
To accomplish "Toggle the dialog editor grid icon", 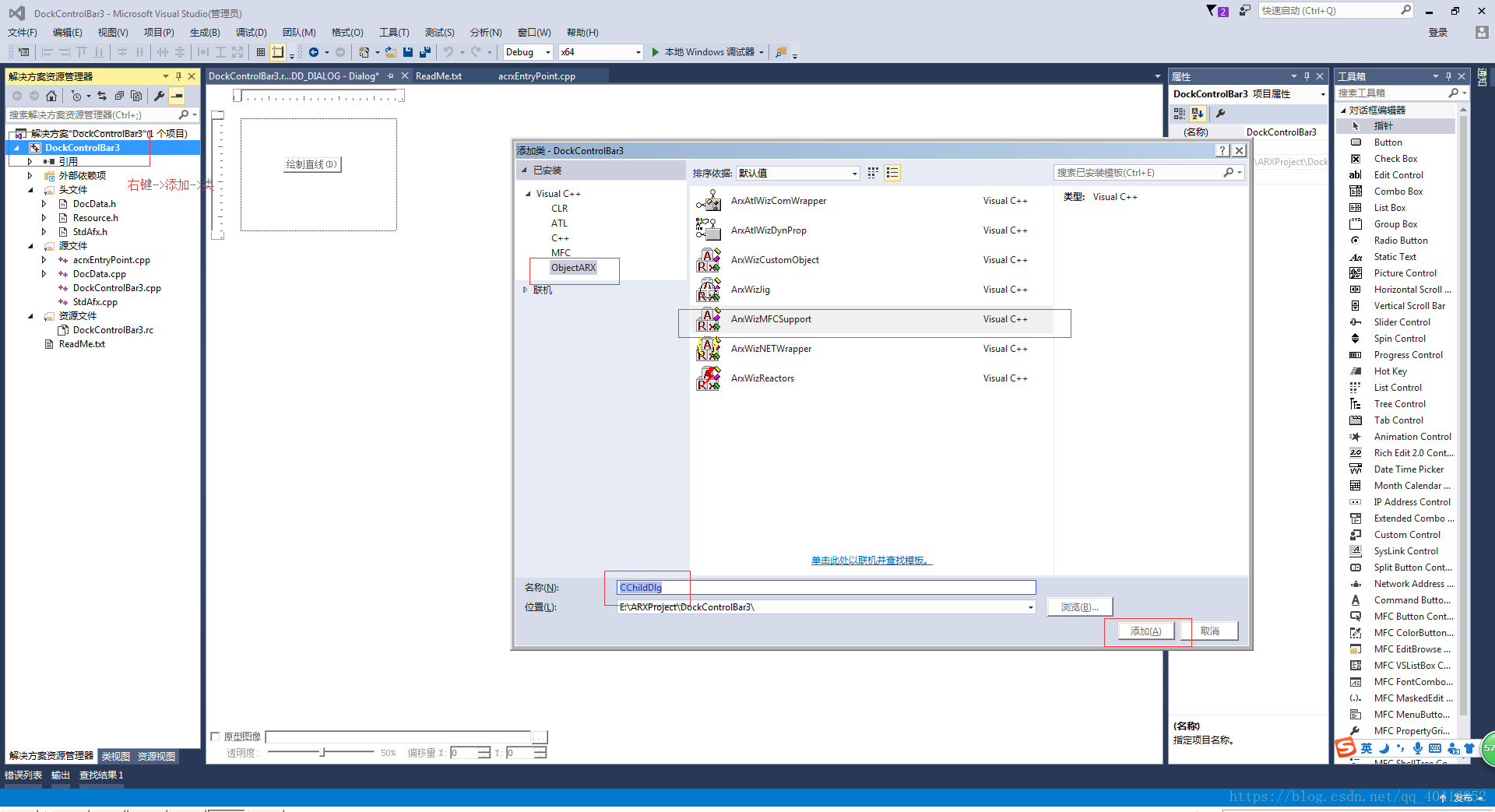I will [261, 52].
